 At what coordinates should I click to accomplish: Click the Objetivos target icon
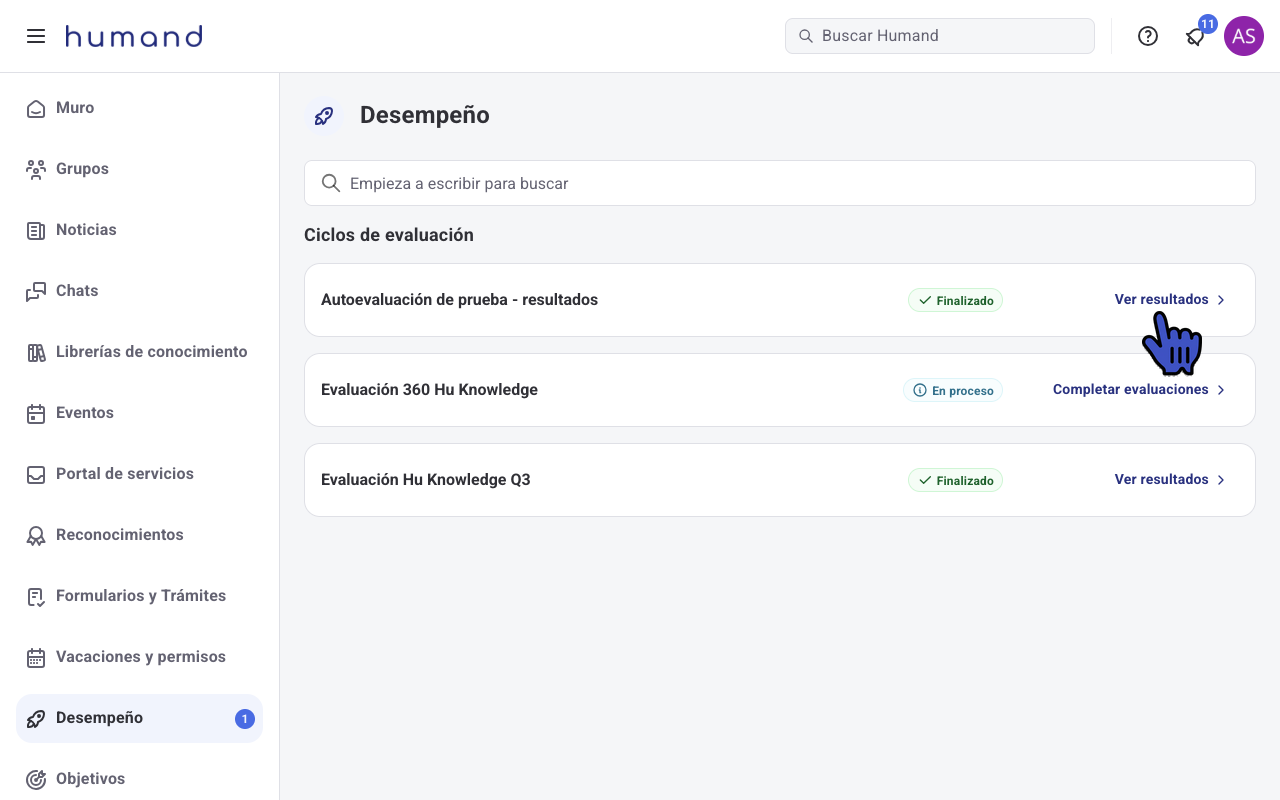[36, 779]
